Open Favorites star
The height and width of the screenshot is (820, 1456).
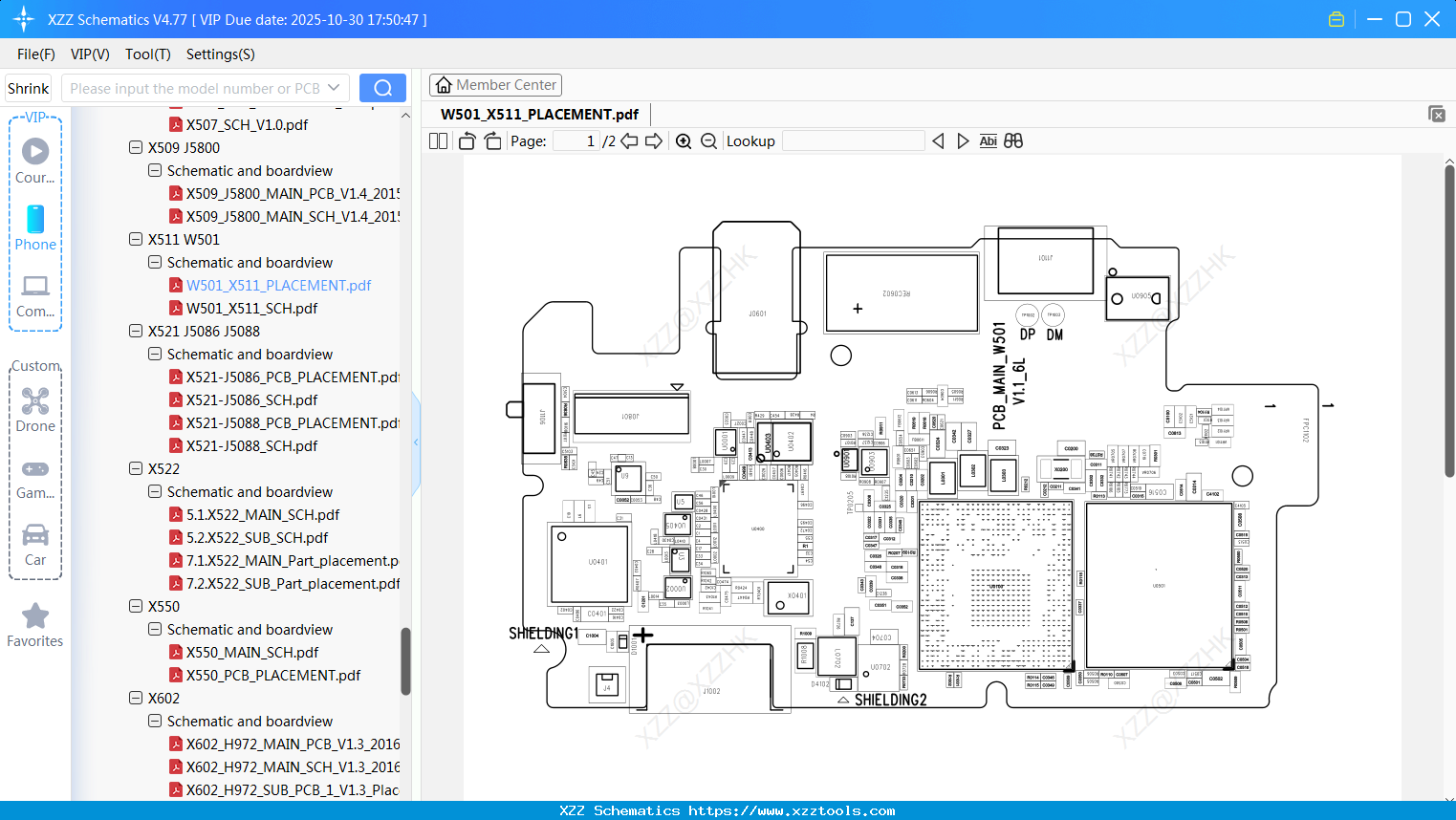[x=35, y=625]
